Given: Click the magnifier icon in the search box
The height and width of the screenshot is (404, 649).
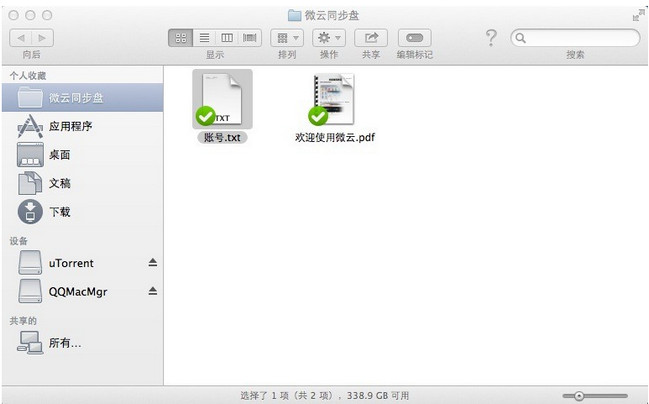Looking at the screenshot, I should pyautogui.click(x=521, y=38).
